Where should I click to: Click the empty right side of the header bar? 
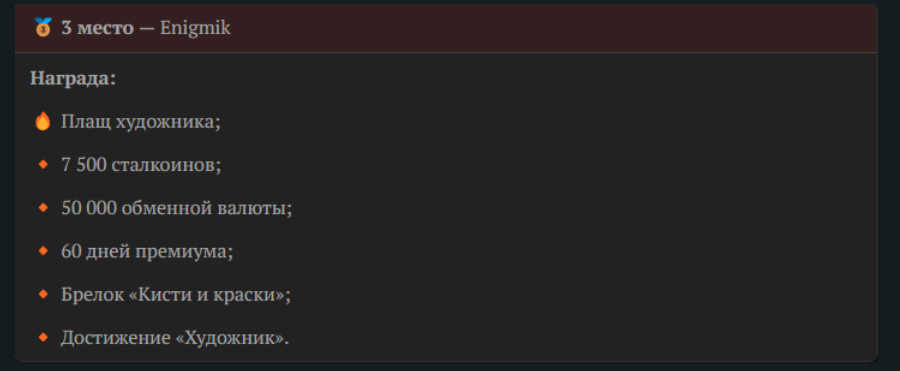pos(574,28)
